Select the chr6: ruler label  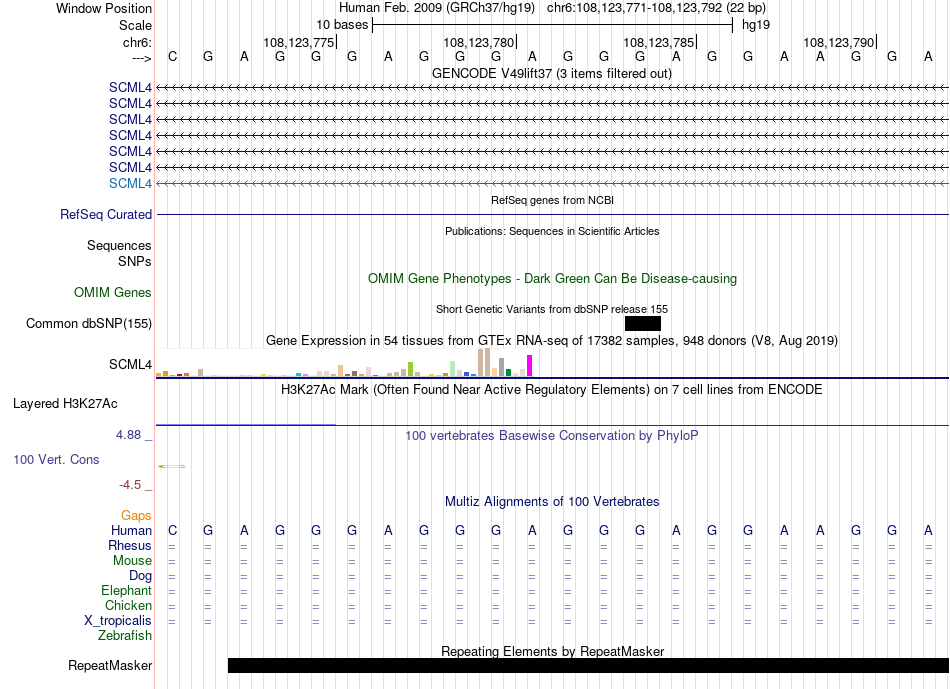pyautogui.click(x=137, y=42)
